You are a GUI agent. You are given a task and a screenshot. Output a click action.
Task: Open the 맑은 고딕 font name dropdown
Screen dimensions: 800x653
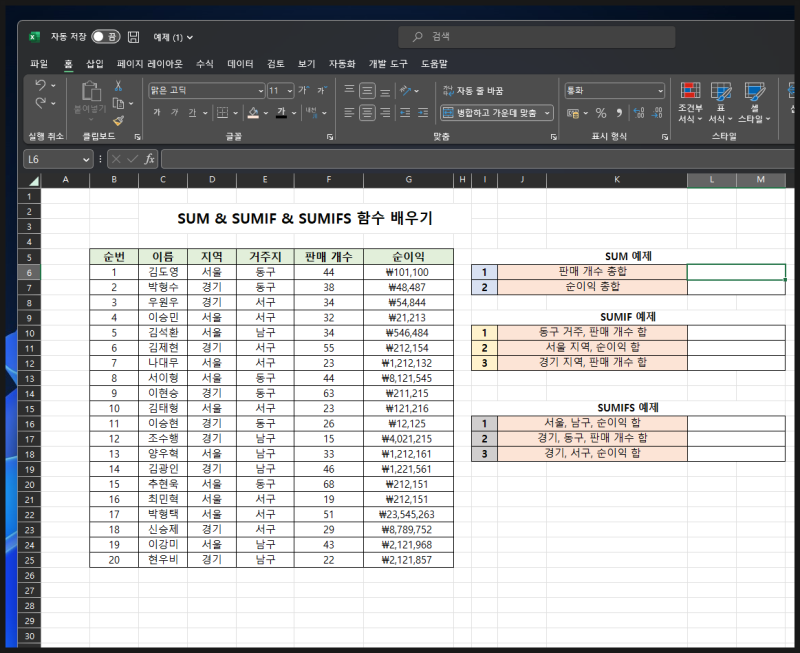coord(261,91)
